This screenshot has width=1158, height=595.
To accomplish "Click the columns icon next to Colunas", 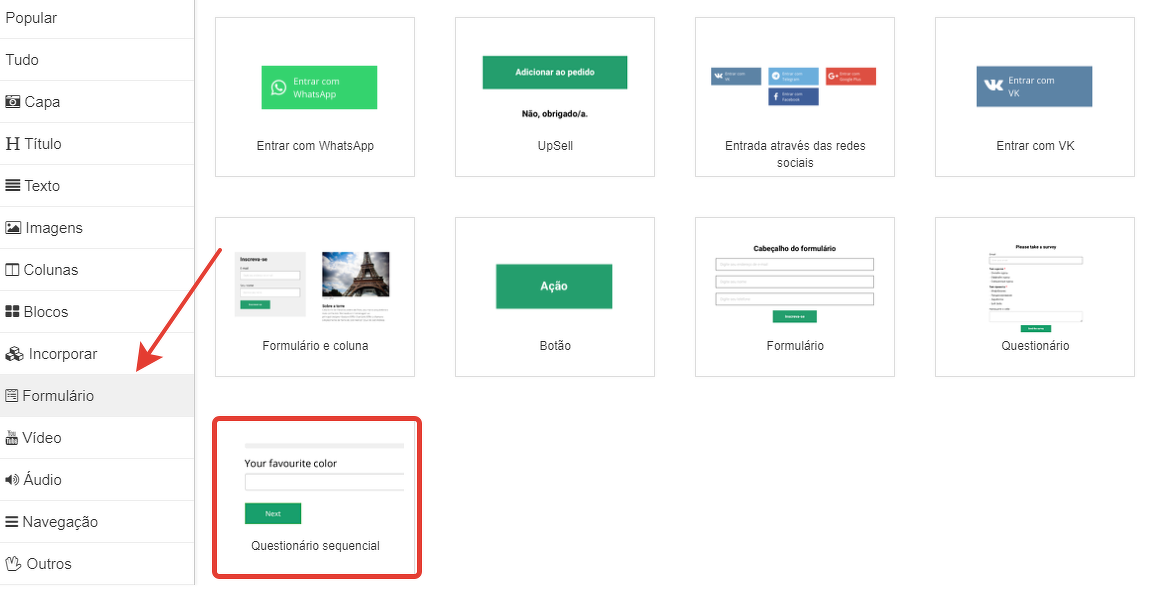I will (13, 270).
